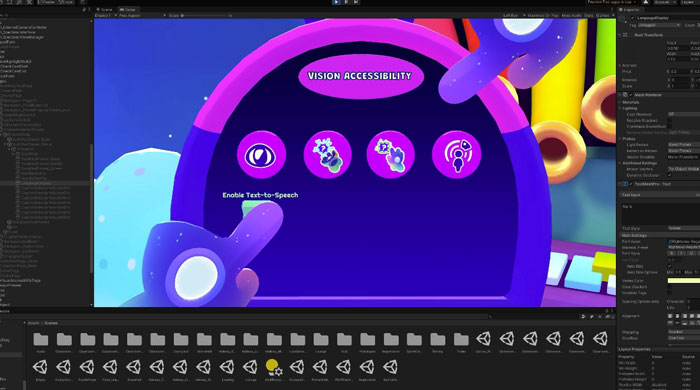Click the Step frame button in the toolbar
This screenshot has height=390, width=700.
356,2
